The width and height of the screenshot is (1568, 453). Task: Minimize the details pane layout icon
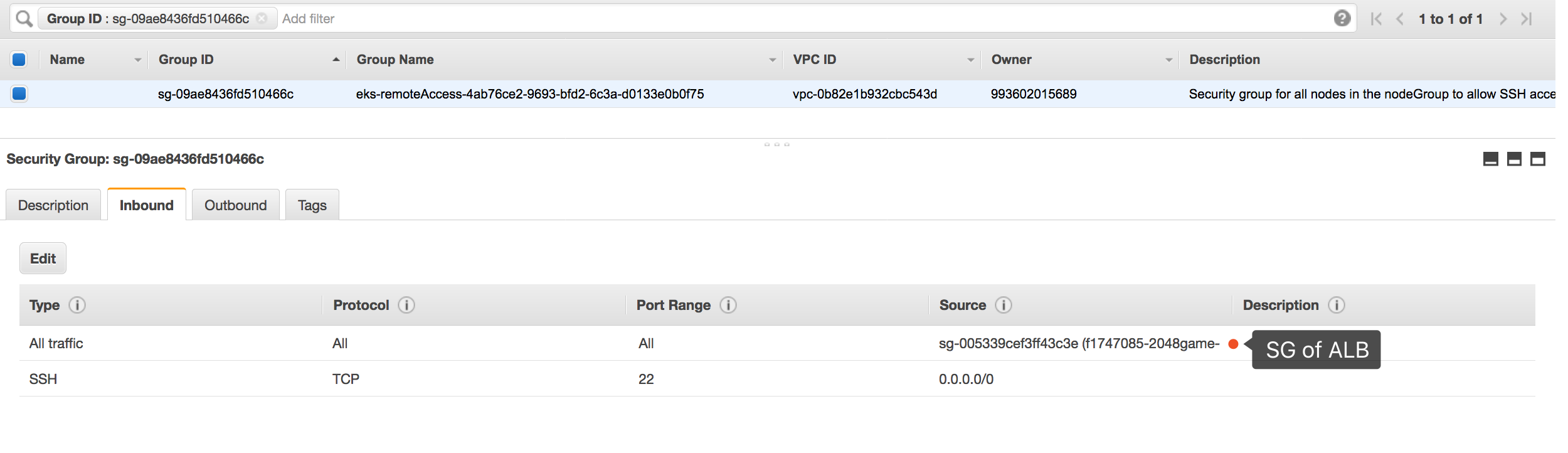pyautogui.click(x=1491, y=159)
